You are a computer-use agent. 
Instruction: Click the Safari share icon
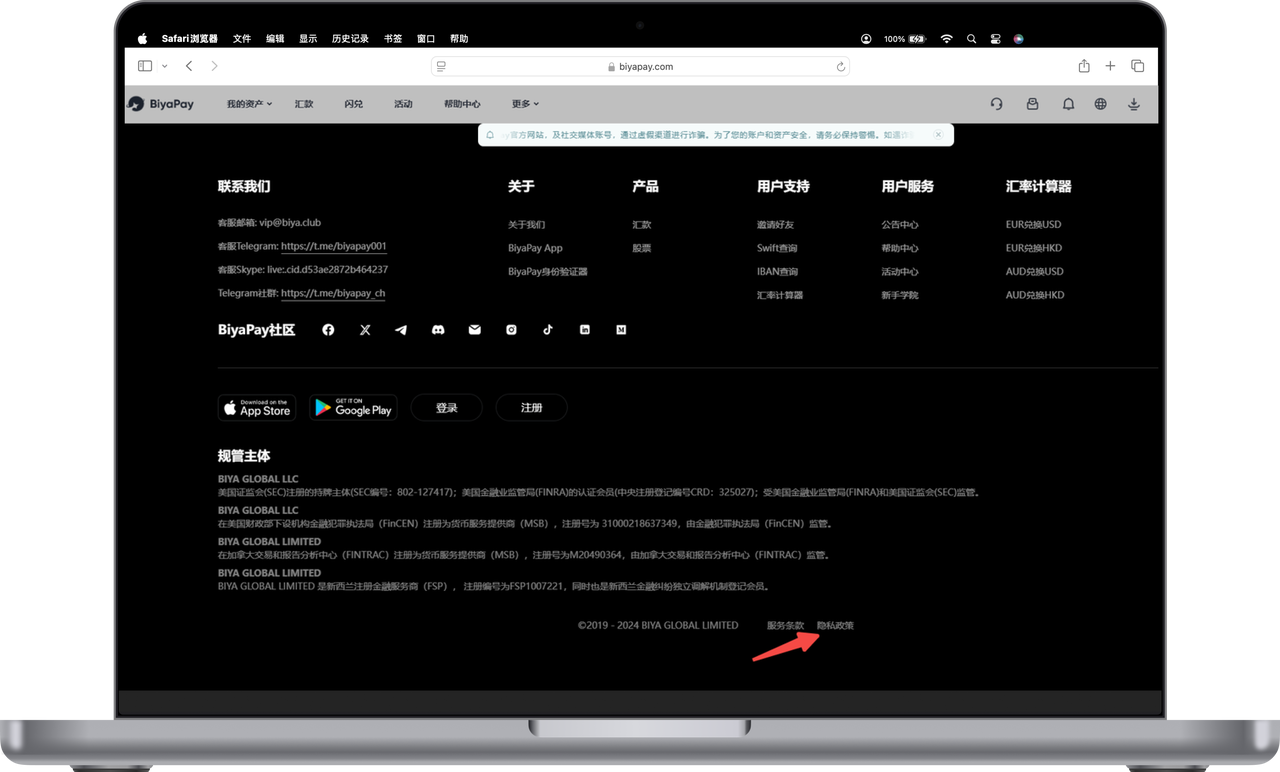pos(1084,66)
